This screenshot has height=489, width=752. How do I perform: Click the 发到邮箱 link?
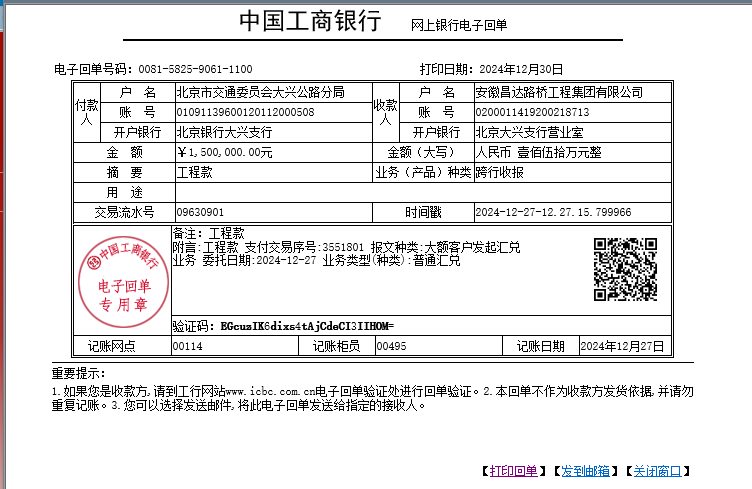pyautogui.click(x=585, y=471)
